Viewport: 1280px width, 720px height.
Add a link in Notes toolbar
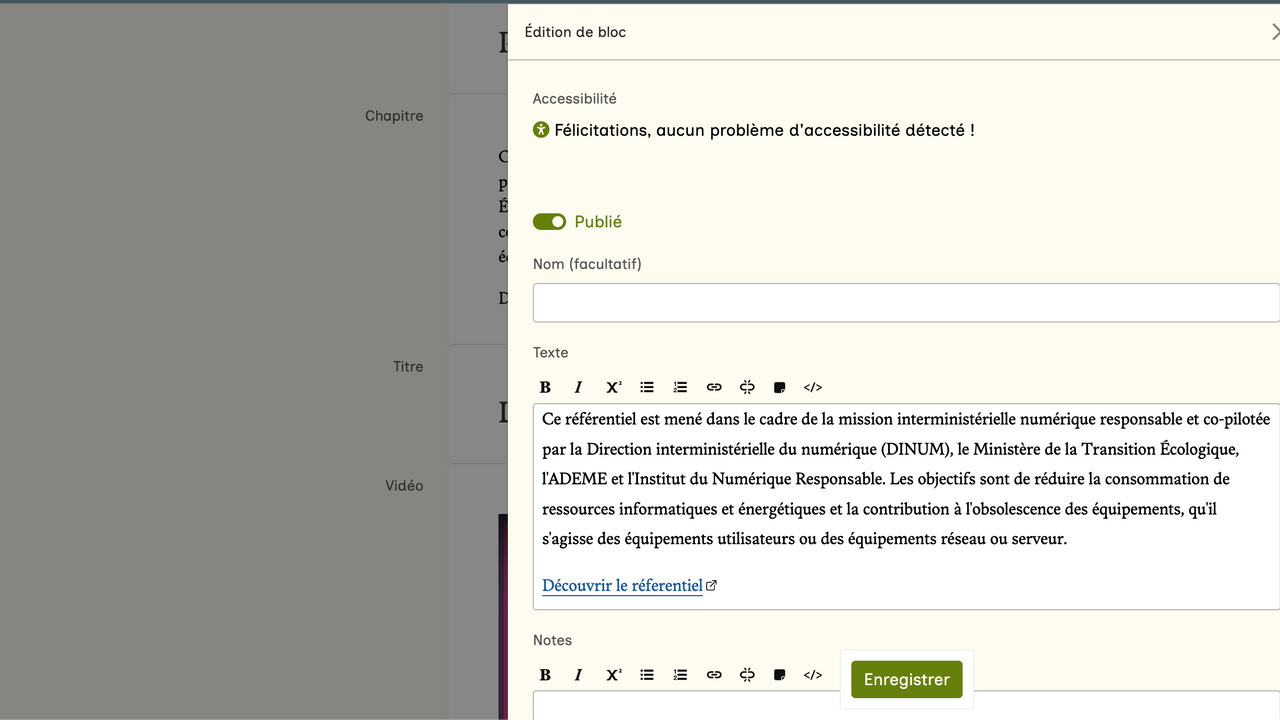point(714,675)
